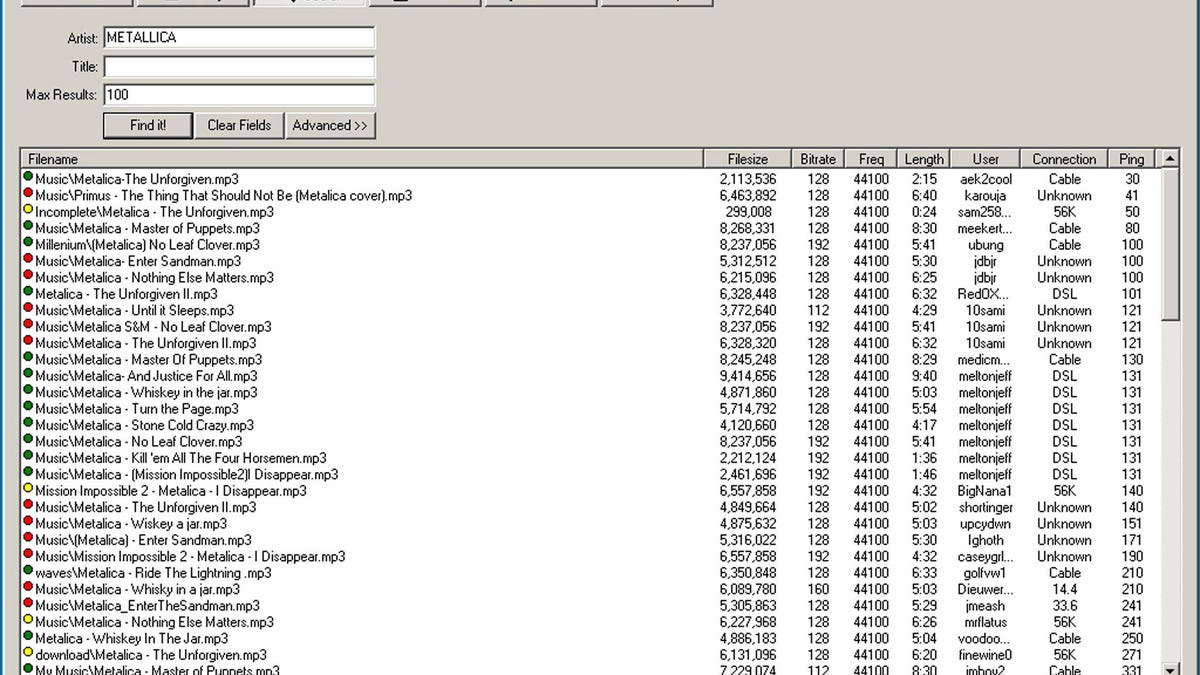The width and height of the screenshot is (1200, 675).
Task: Select the Max Results value field
Action: [240, 95]
